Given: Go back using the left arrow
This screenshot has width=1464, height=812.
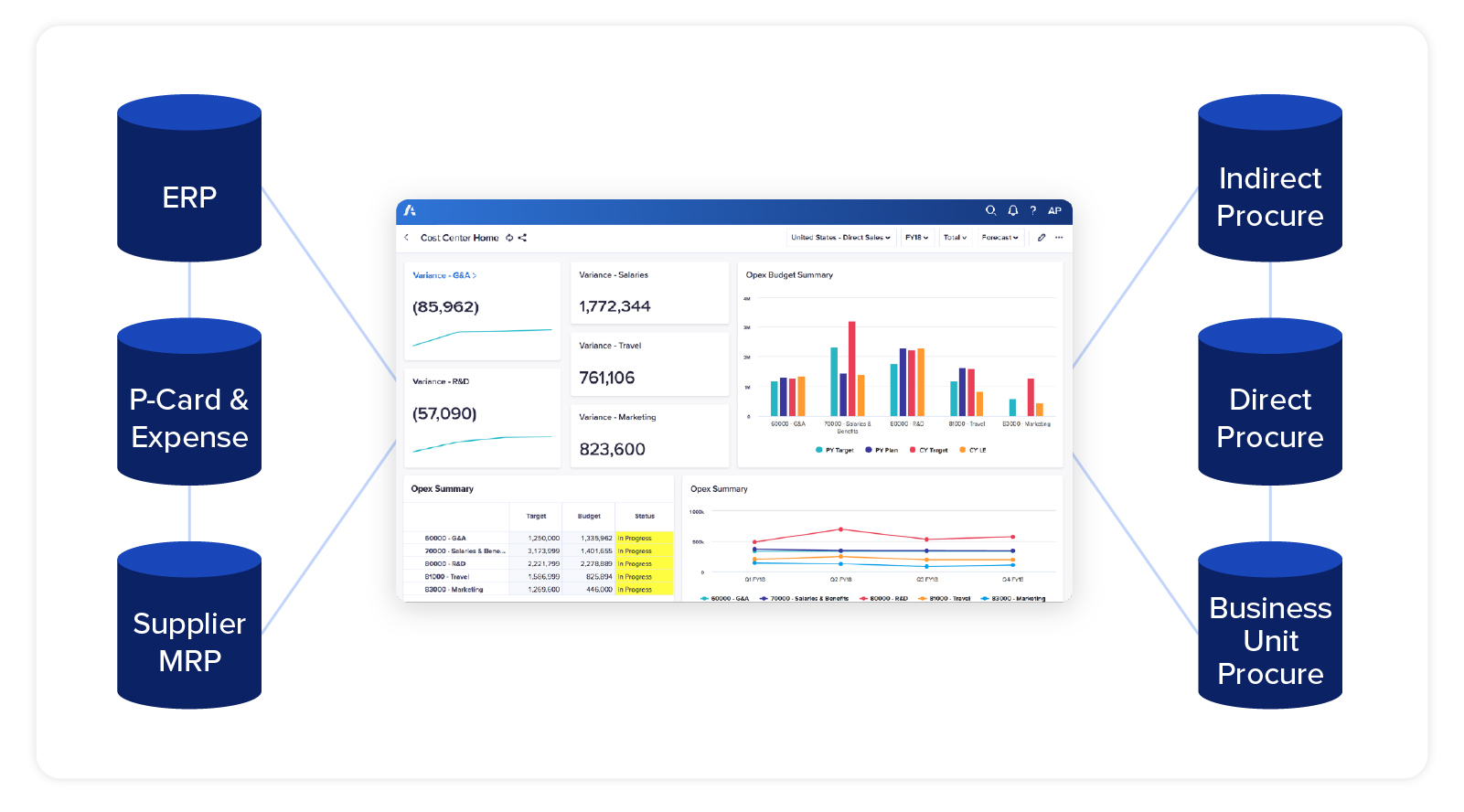Looking at the screenshot, I should pos(407,238).
